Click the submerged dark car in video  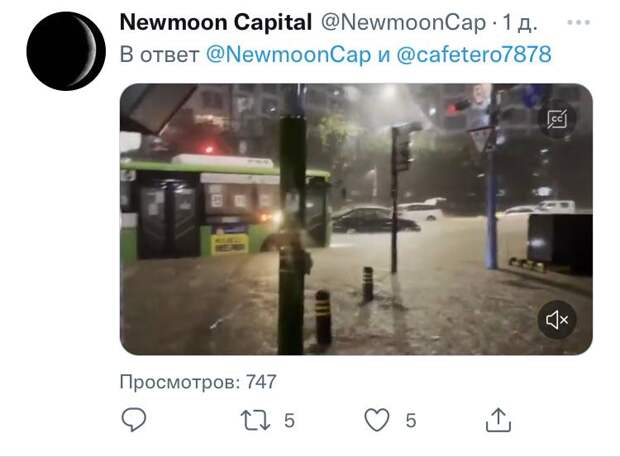[374, 219]
